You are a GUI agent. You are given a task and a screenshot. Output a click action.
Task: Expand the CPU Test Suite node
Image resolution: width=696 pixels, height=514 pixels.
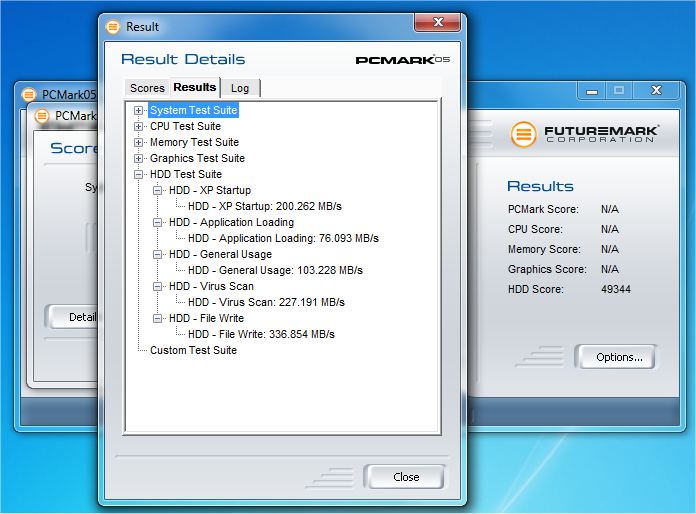coord(138,126)
